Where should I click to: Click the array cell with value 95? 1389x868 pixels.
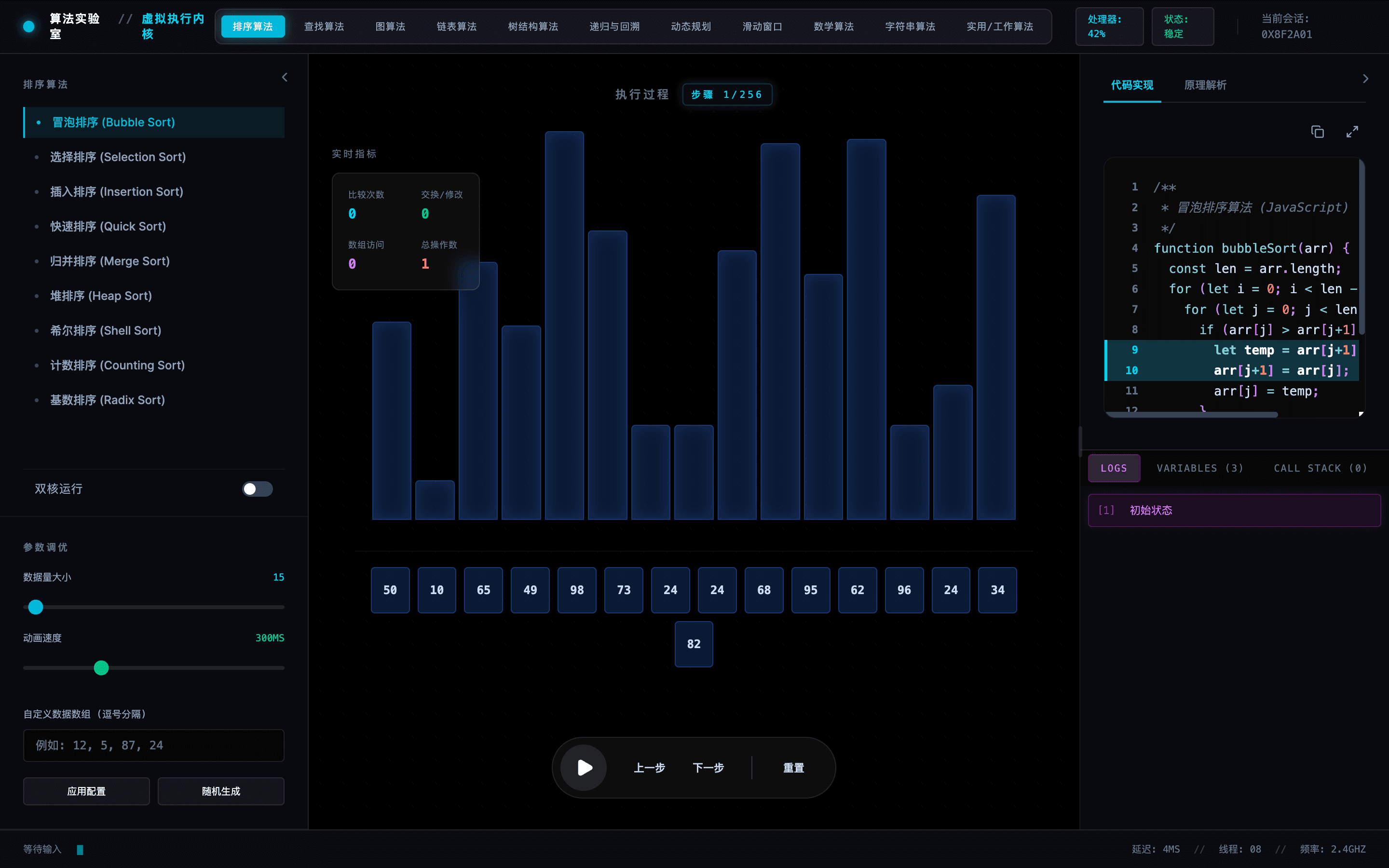tap(810, 590)
